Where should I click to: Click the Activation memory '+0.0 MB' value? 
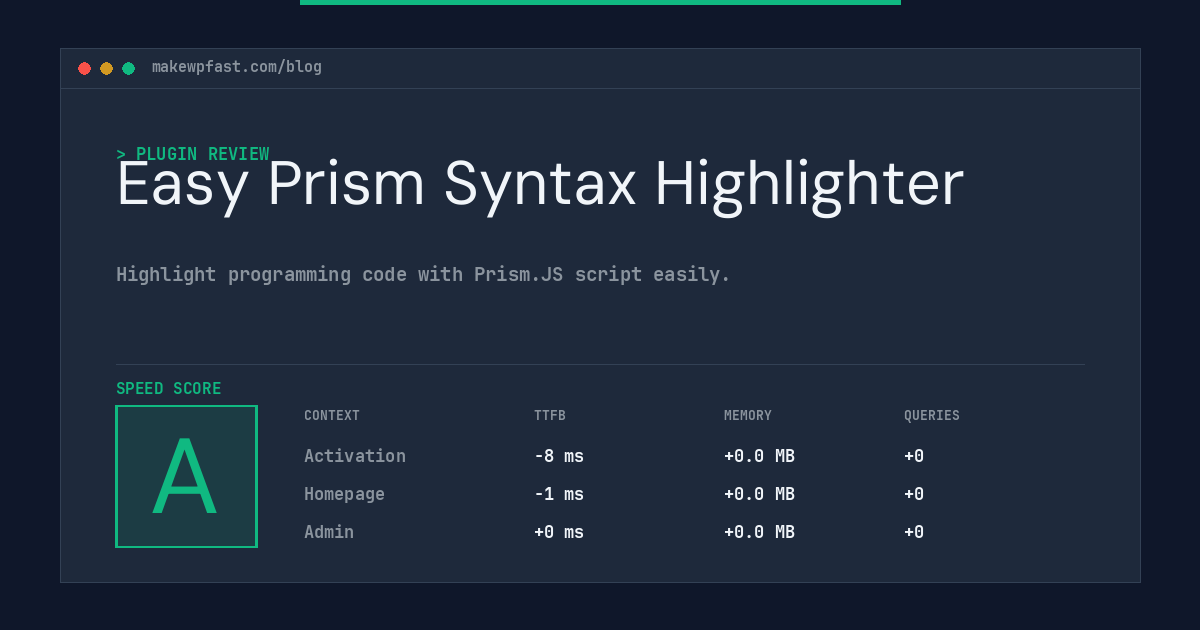click(x=759, y=456)
